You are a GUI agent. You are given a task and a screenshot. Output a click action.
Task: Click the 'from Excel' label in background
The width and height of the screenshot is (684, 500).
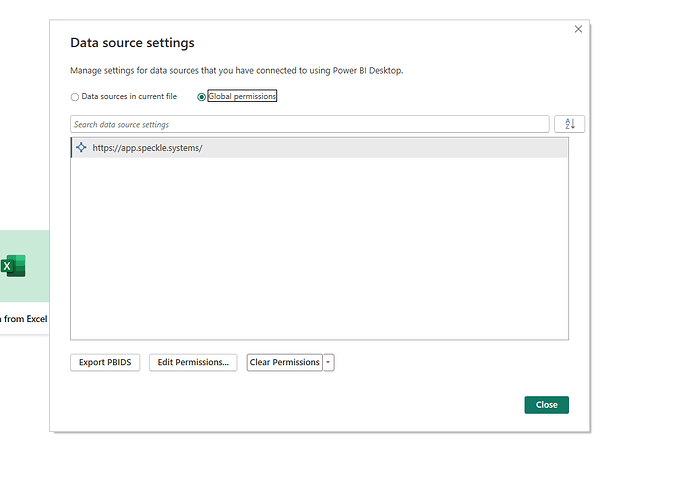pyautogui.click(x=25, y=319)
